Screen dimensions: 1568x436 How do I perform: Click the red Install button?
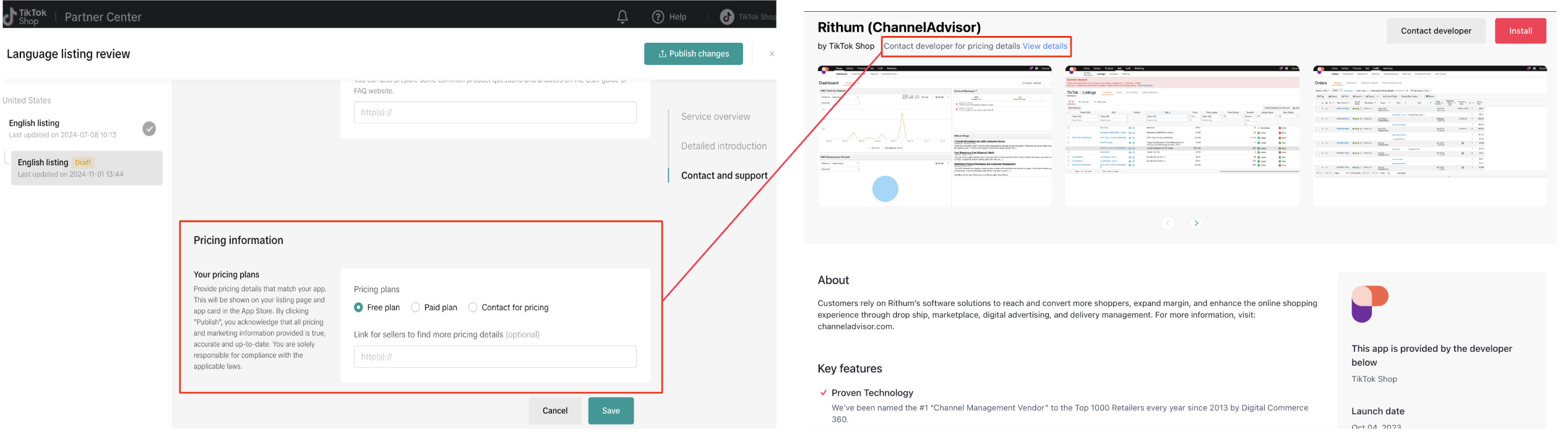pyautogui.click(x=1520, y=31)
